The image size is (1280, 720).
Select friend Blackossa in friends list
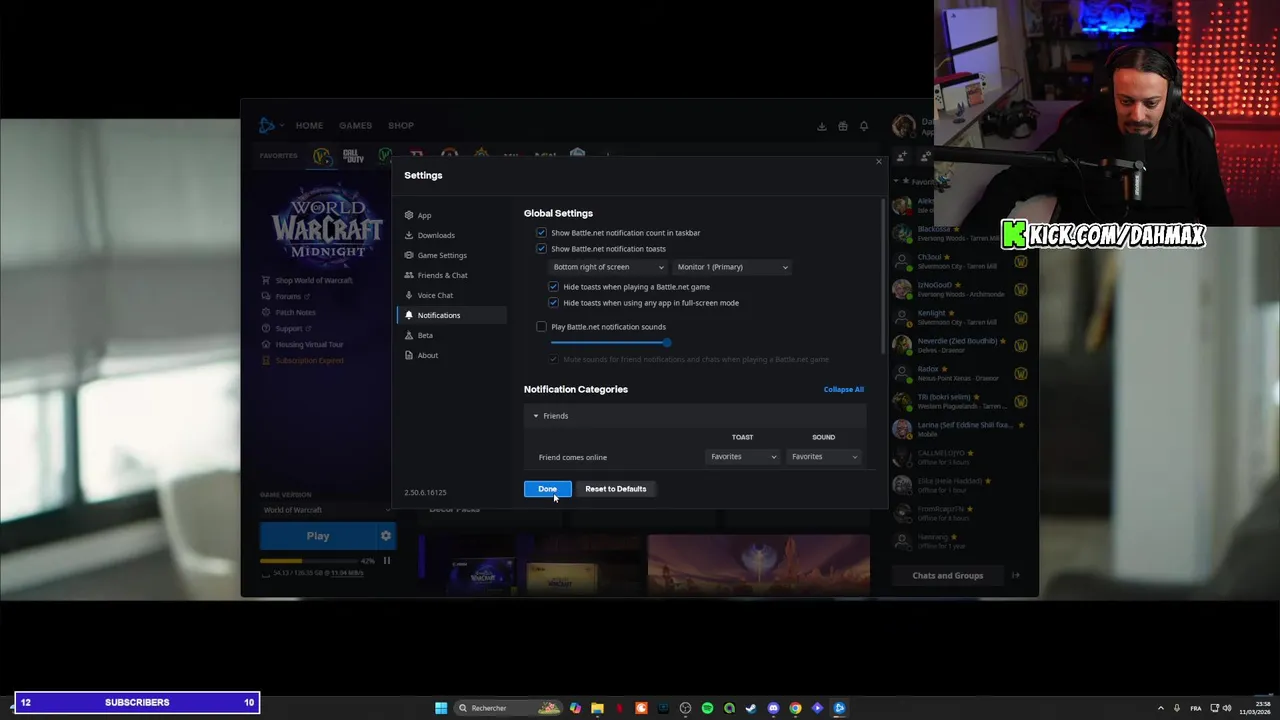[x=958, y=233]
